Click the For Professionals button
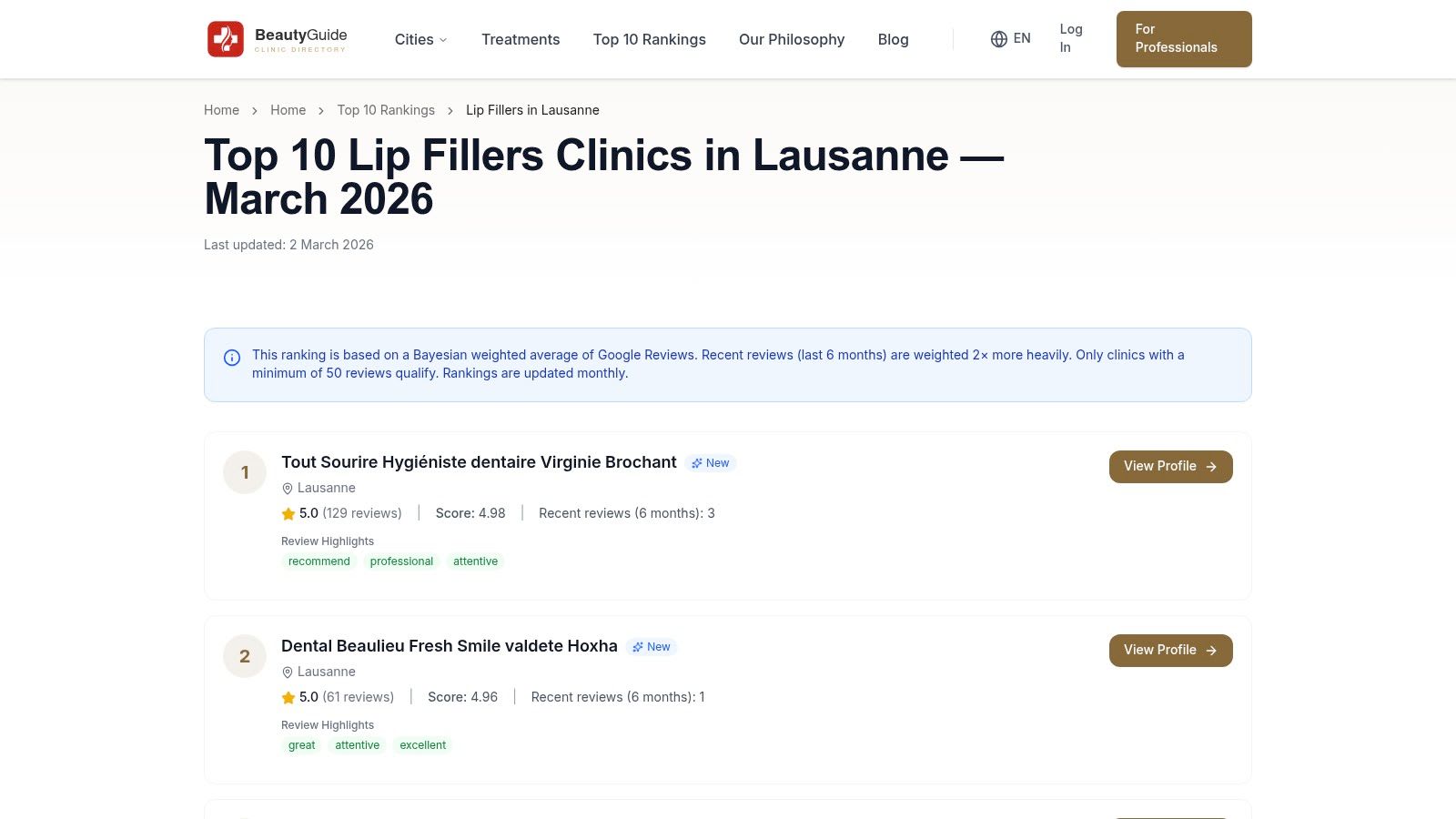This screenshot has height=819, width=1456. coord(1184,39)
